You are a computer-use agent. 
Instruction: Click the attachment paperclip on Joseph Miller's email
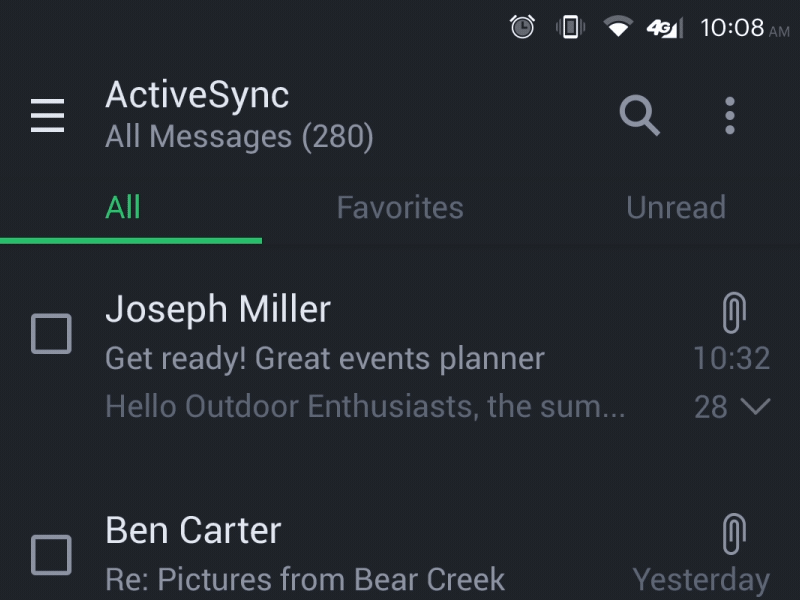point(733,312)
